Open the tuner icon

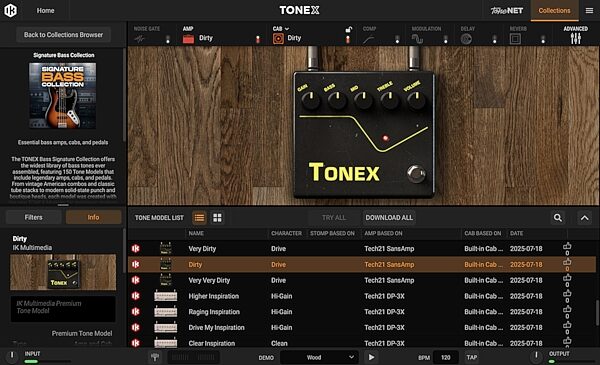pos(155,357)
